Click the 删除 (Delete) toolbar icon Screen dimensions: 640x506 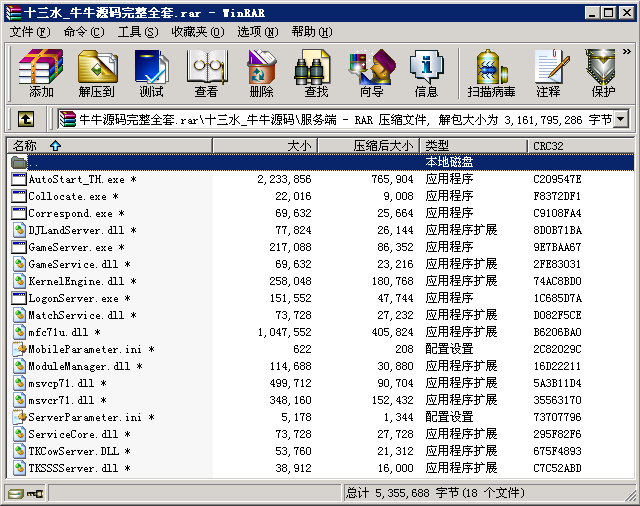point(261,73)
